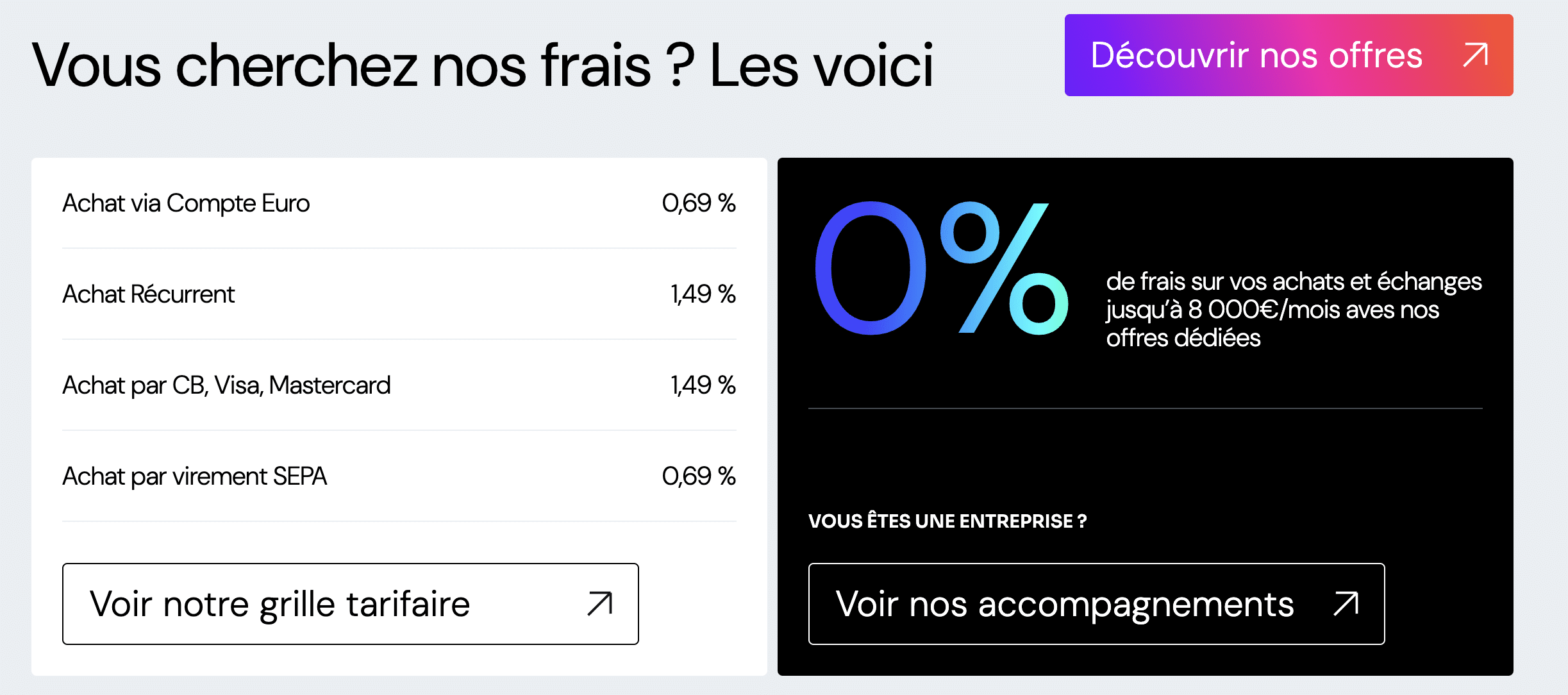Click the 1,49 % fee for Achat Récurrent
The height and width of the screenshot is (695, 1568).
coord(703,294)
